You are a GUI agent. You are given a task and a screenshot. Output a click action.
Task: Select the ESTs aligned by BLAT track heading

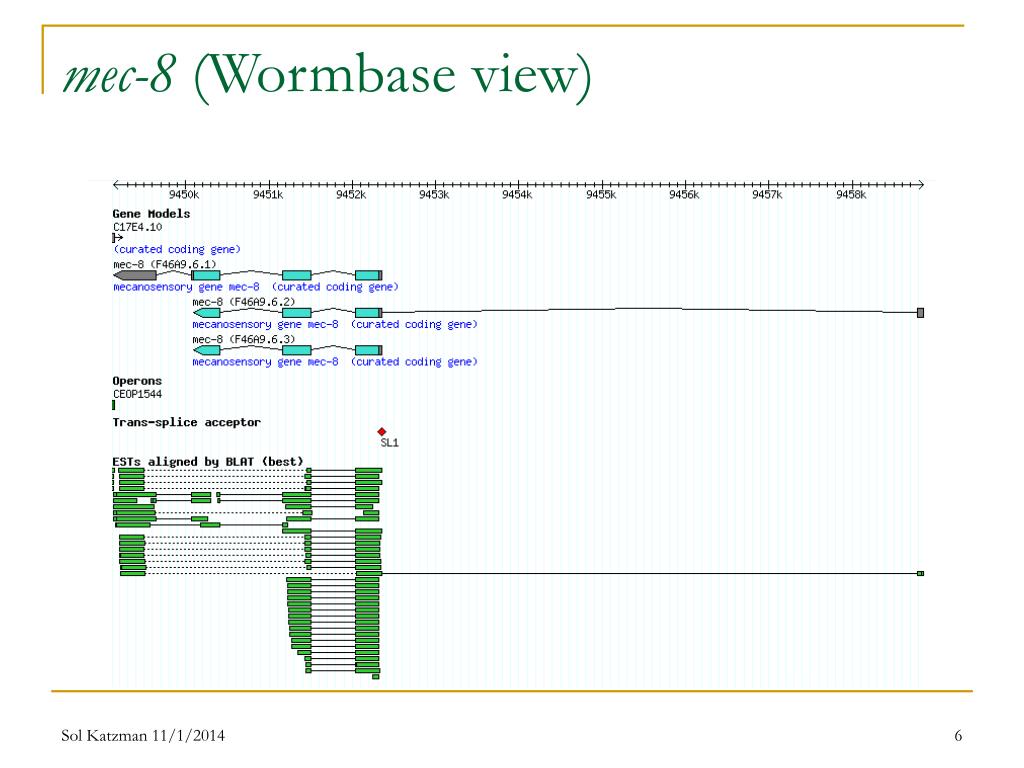pos(208,462)
